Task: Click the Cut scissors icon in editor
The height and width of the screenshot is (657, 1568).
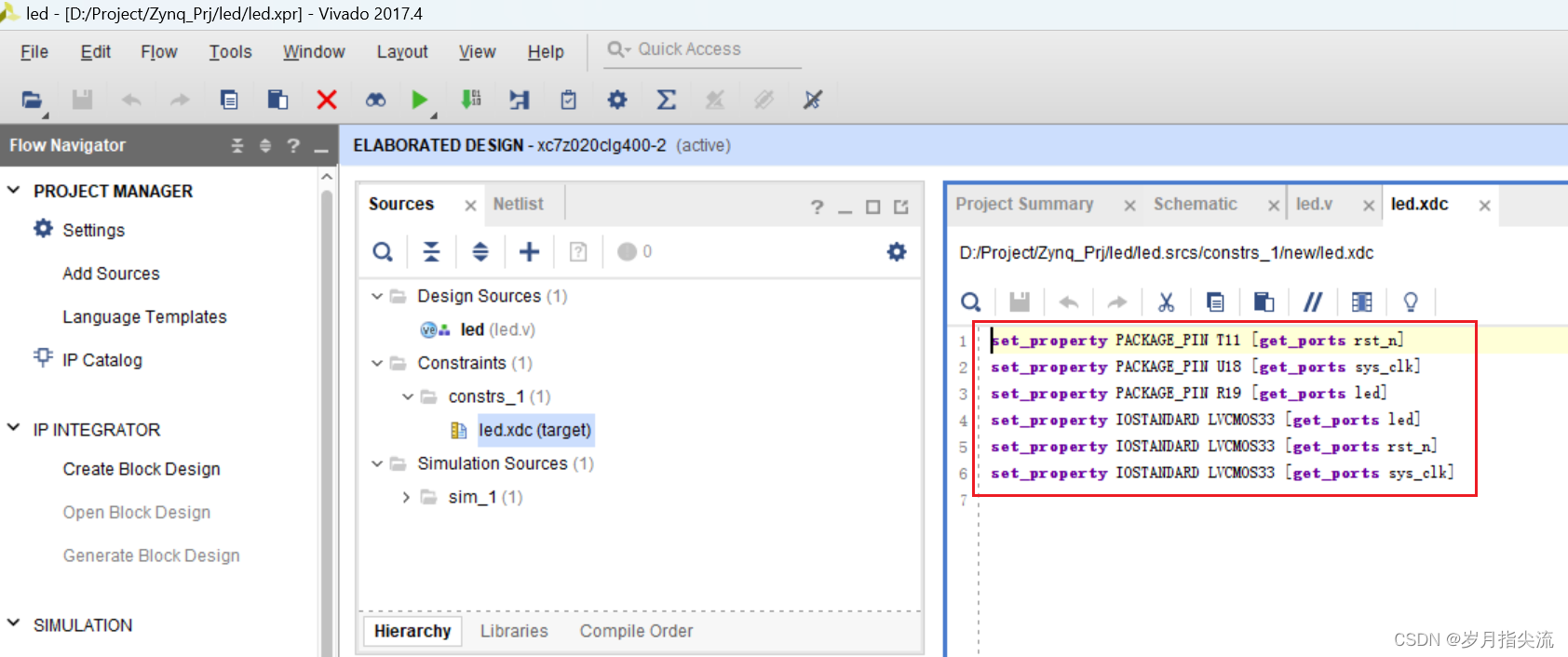Action: pyautogui.click(x=1166, y=302)
